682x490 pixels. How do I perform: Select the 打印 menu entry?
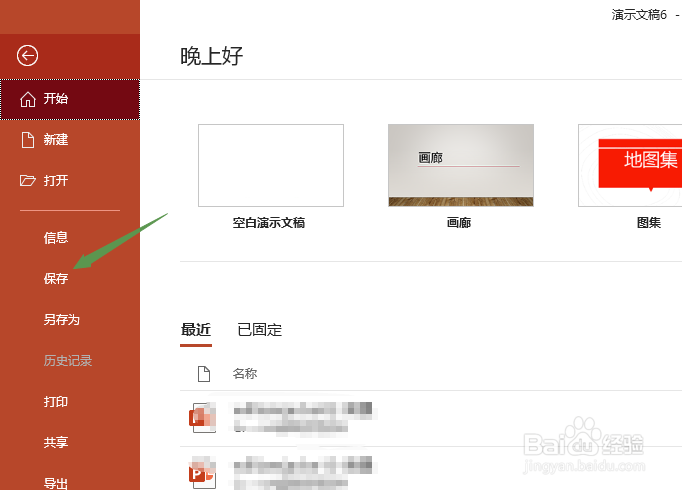(56, 401)
